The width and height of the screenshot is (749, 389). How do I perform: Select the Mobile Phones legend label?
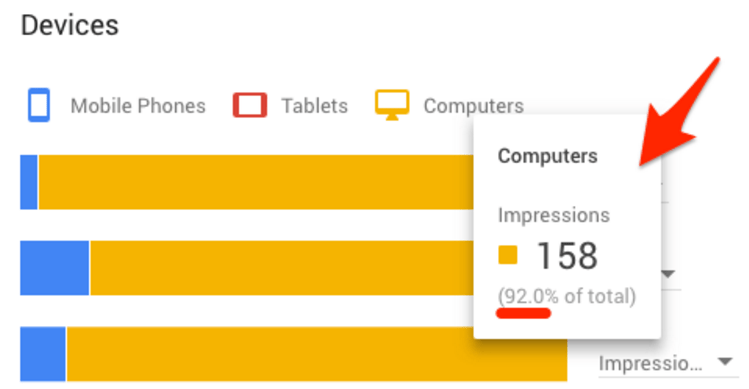click(138, 106)
